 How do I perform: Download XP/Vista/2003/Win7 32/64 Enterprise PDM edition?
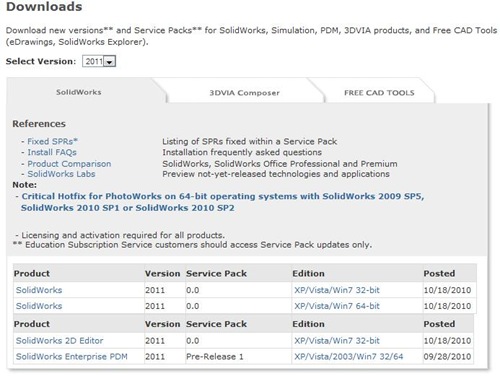tap(348, 357)
